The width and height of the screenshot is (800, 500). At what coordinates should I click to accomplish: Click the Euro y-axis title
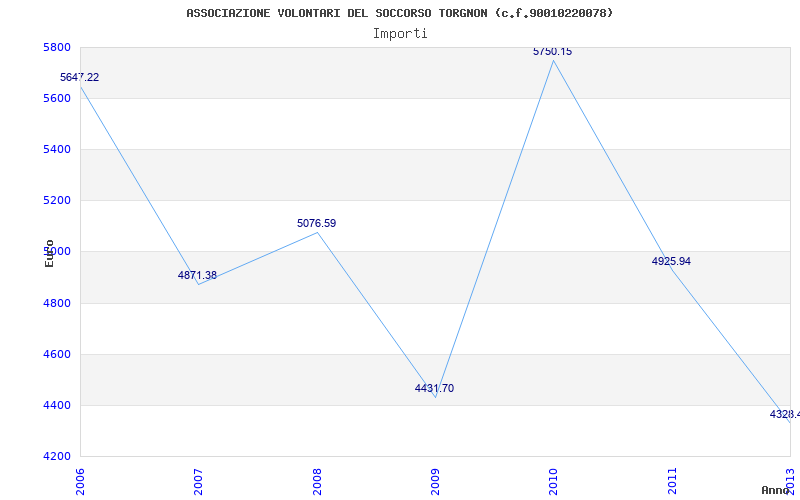coord(49,253)
